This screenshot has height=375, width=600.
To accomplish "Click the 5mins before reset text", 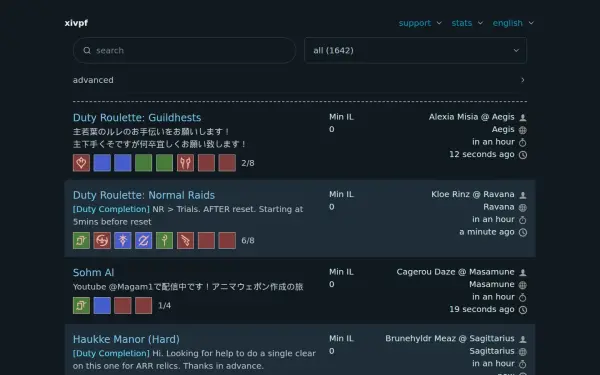I will click(112, 222).
